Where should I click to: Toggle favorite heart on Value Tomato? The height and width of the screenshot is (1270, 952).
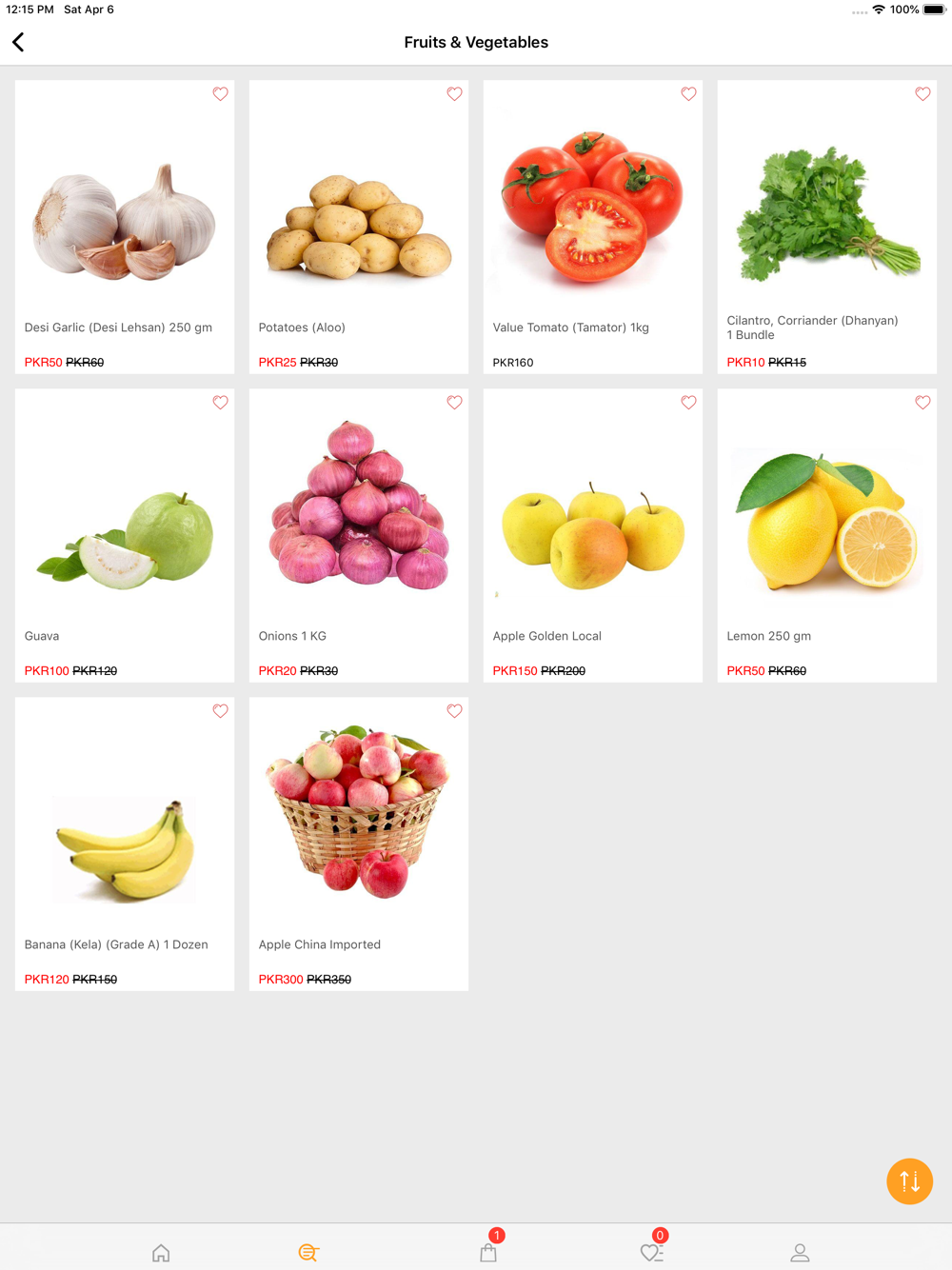pyautogui.click(x=688, y=94)
